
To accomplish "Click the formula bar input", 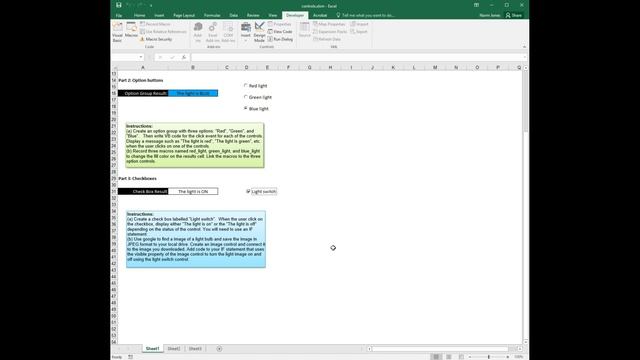I will (357, 57).
